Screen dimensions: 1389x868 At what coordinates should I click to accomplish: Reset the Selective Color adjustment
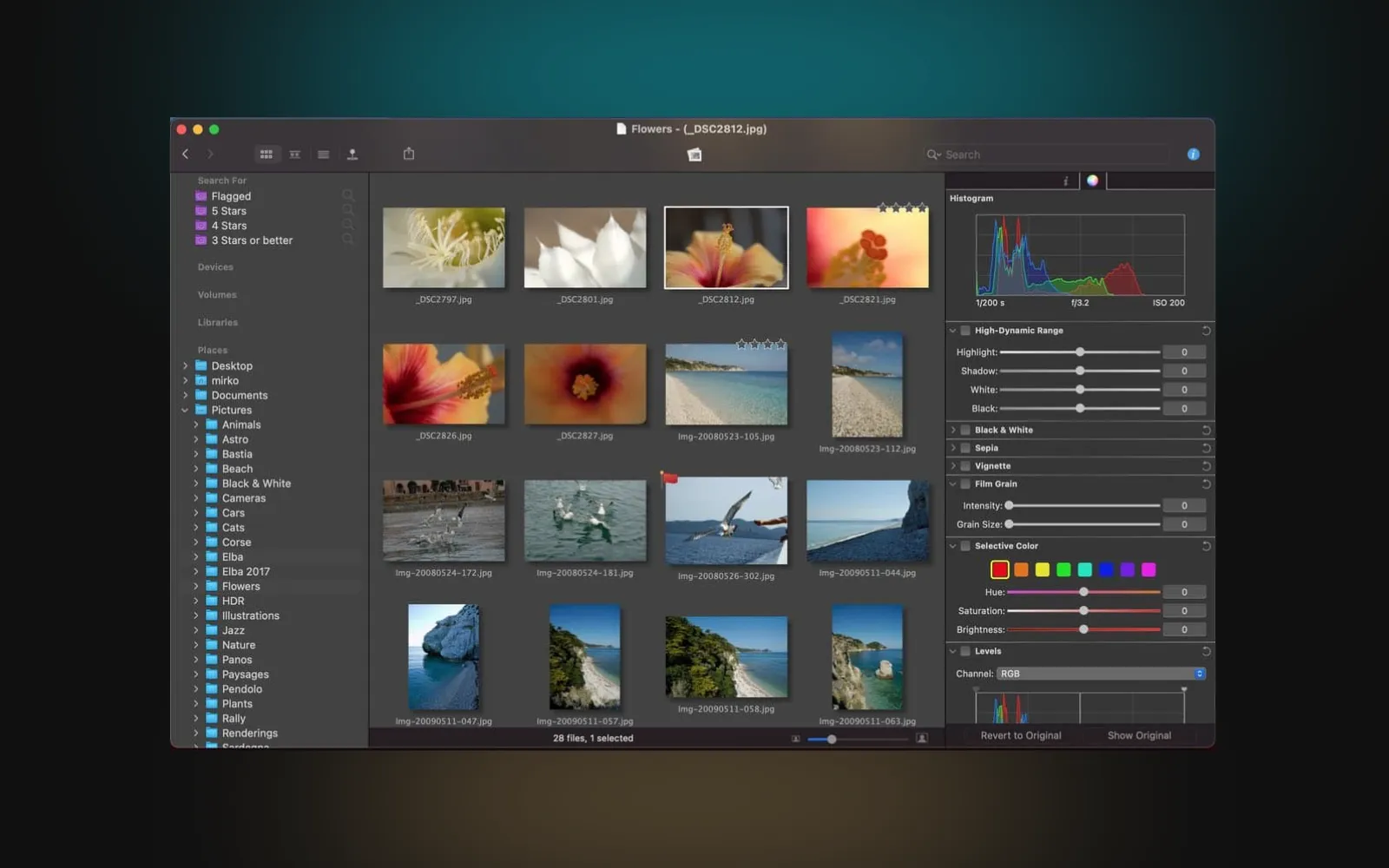tap(1206, 546)
